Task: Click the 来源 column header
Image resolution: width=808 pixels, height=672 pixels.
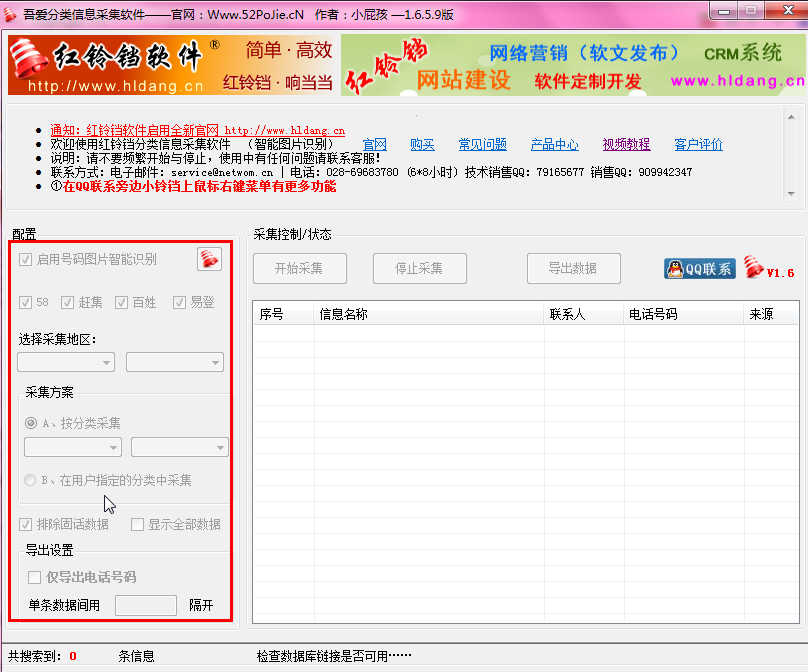Action: [x=771, y=314]
